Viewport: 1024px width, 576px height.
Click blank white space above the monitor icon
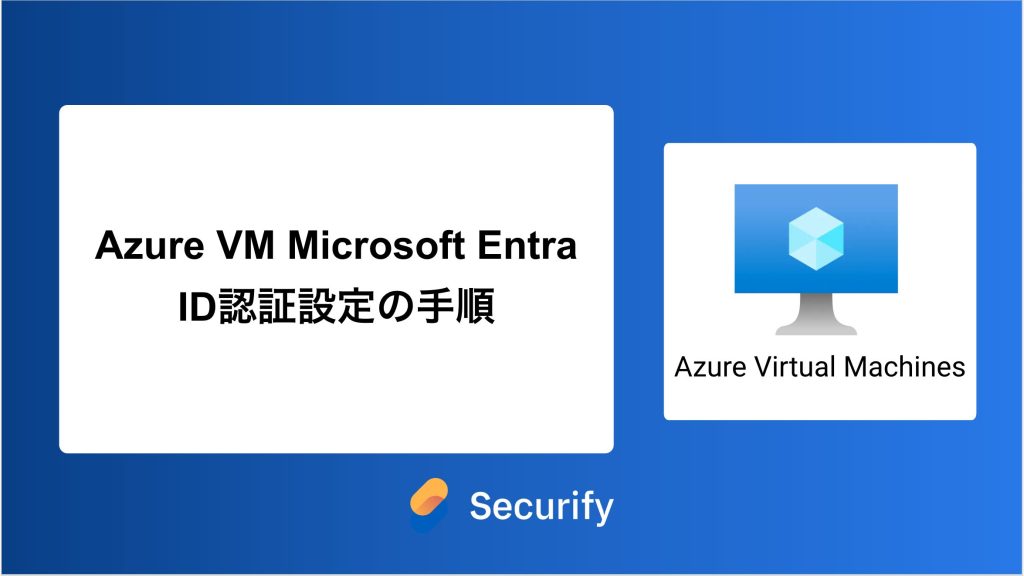[820, 163]
